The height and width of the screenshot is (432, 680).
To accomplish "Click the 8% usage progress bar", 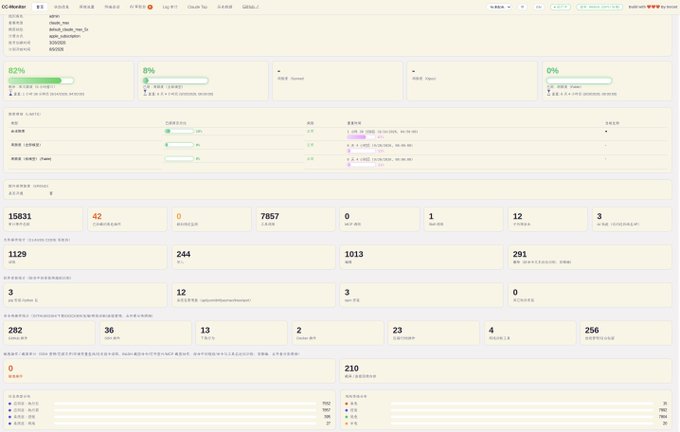I will [176, 81].
